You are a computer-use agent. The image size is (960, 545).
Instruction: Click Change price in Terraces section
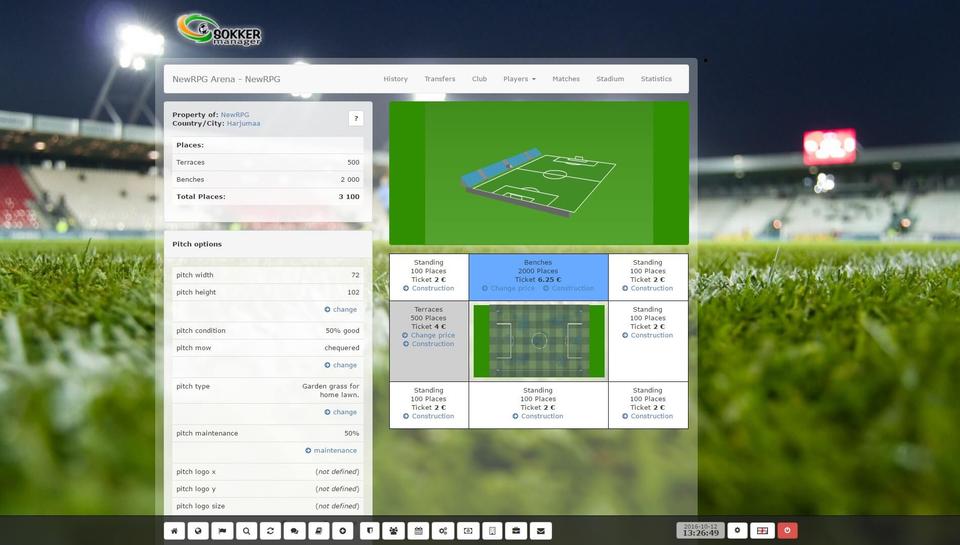432,336
